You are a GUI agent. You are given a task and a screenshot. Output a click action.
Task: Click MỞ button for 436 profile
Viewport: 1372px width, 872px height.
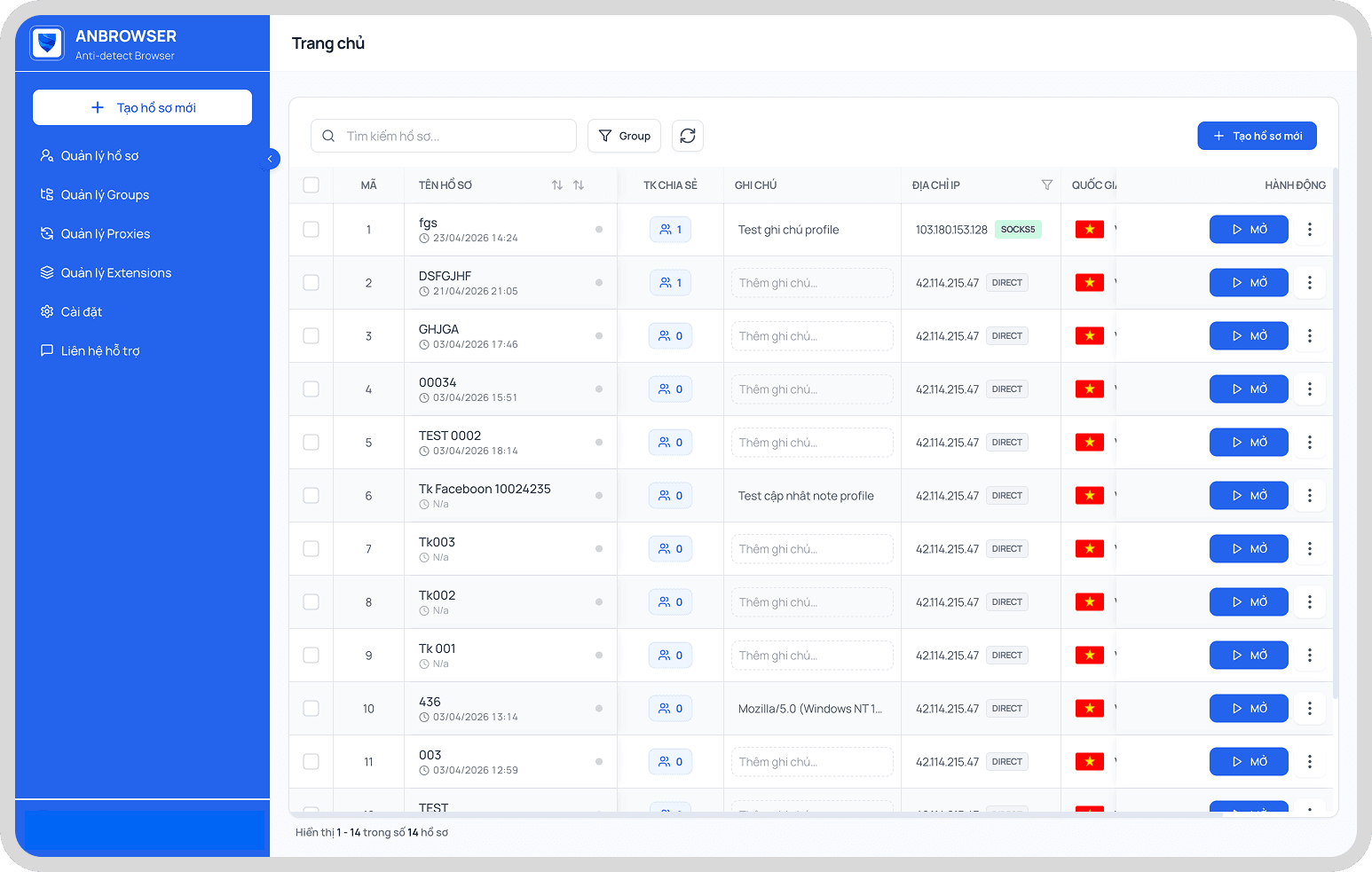click(1249, 709)
